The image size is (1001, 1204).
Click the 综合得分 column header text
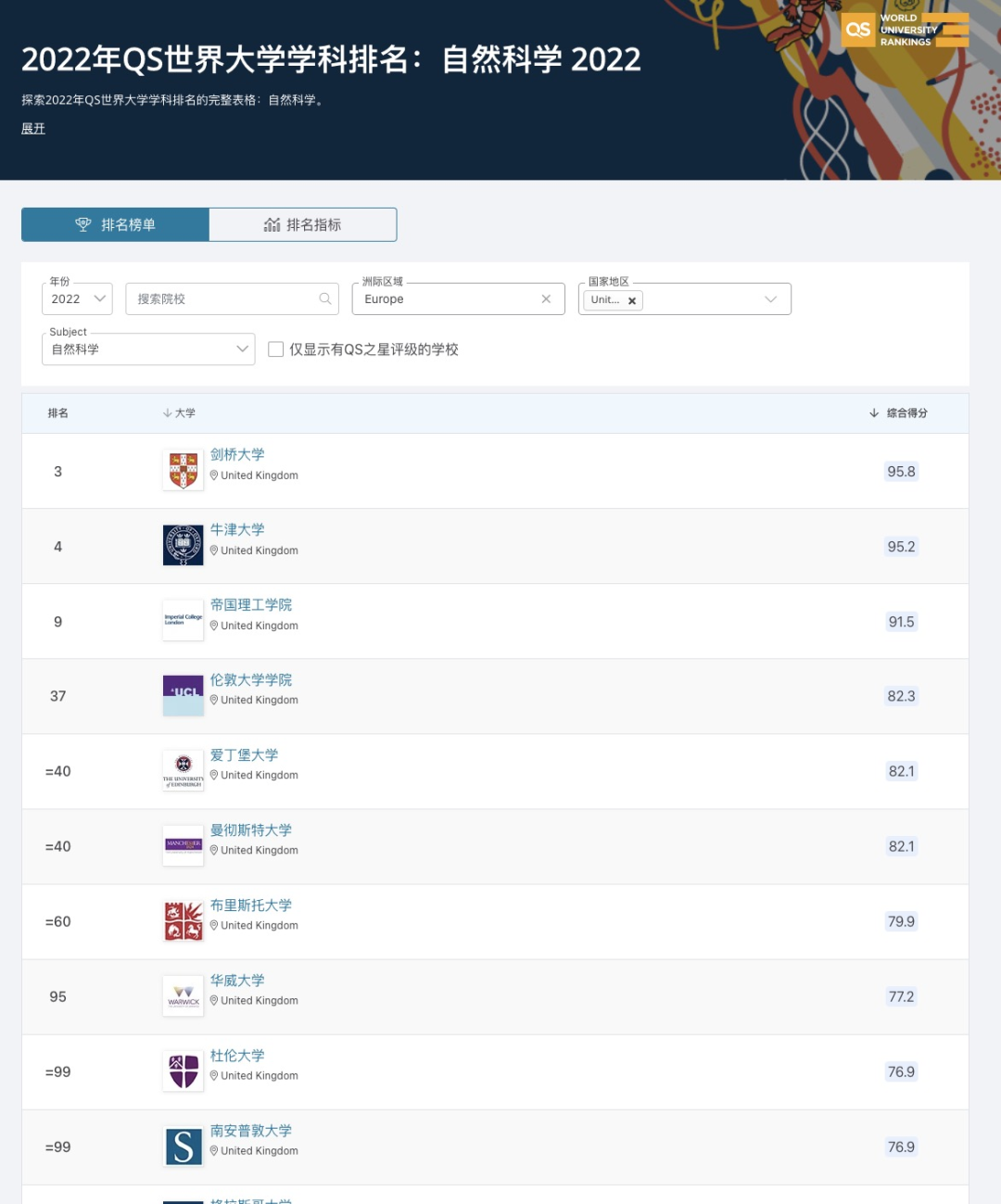tap(907, 413)
